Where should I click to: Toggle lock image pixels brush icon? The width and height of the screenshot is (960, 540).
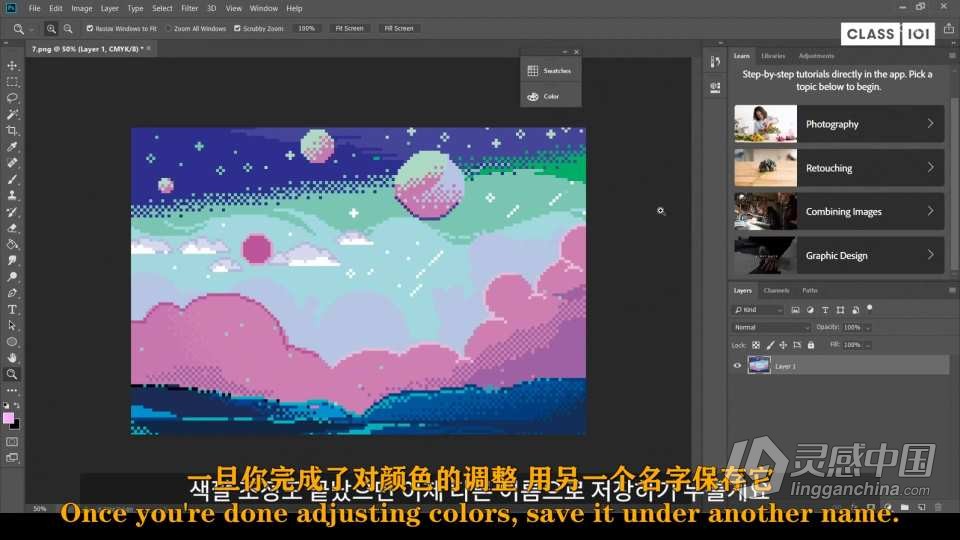point(770,345)
